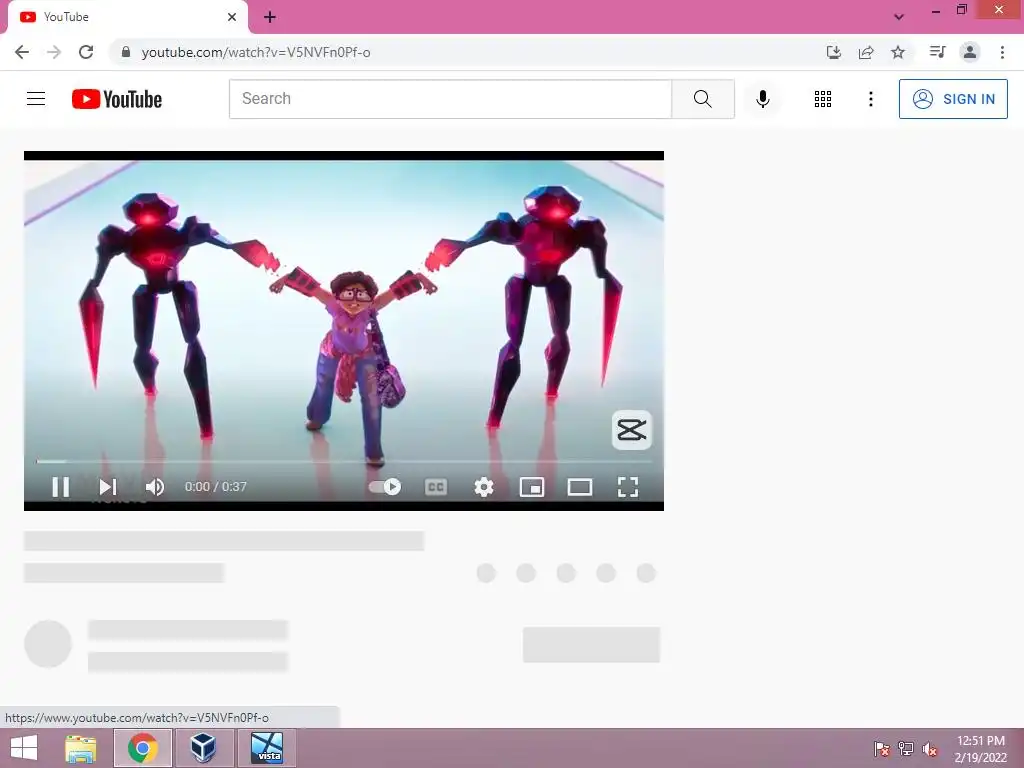Open Chrome three-dot menu

[x=1002, y=52]
